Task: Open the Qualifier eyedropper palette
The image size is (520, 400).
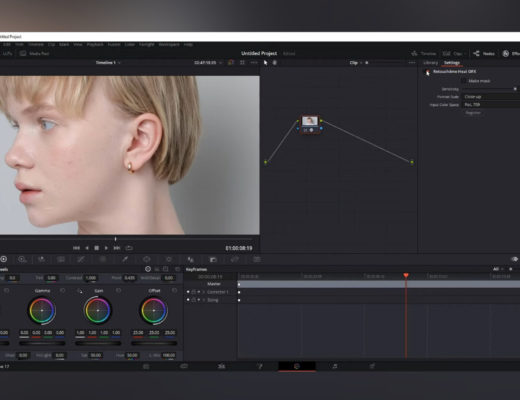Action: pos(125,259)
